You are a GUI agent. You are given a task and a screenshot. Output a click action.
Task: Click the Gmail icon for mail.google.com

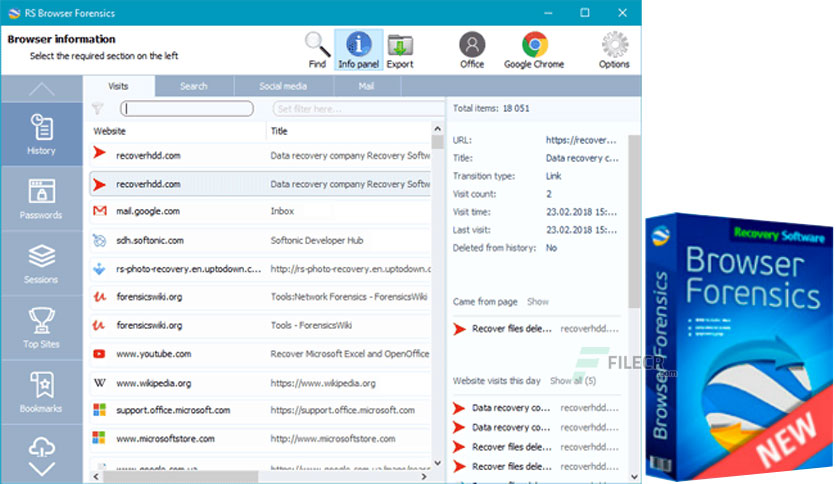coord(100,211)
